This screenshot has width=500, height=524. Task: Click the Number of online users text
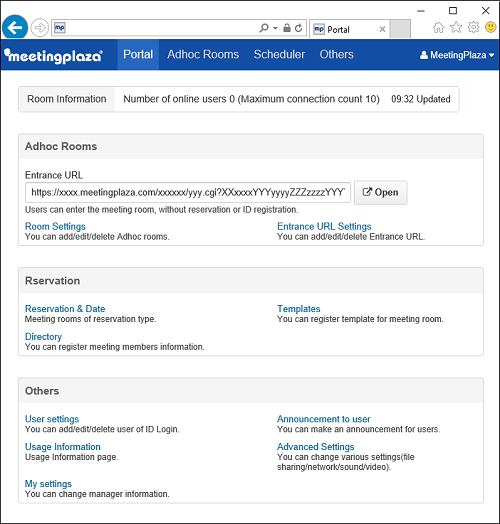pos(251,99)
